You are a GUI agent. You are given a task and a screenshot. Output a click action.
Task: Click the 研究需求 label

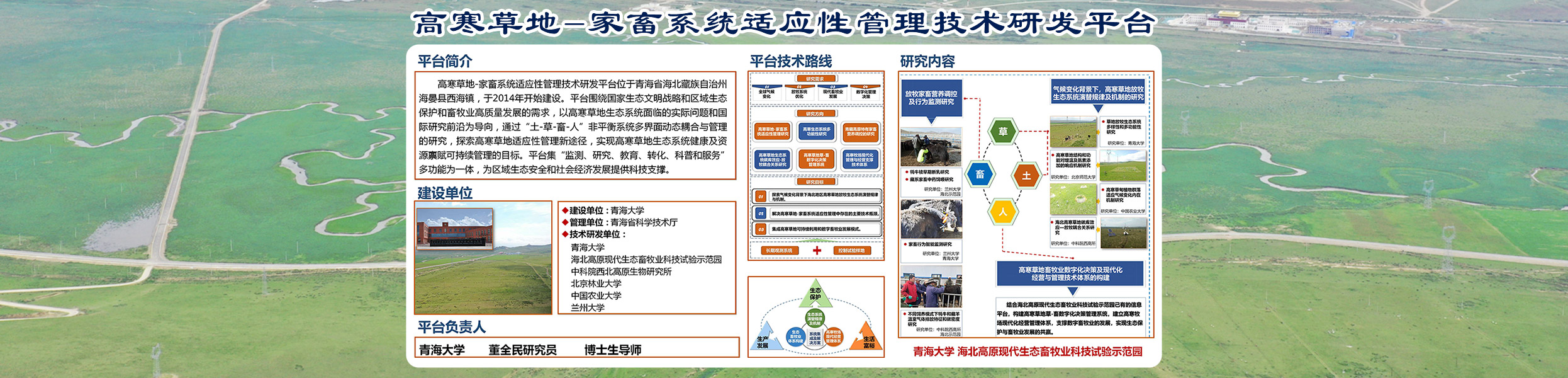pos(815,79)
